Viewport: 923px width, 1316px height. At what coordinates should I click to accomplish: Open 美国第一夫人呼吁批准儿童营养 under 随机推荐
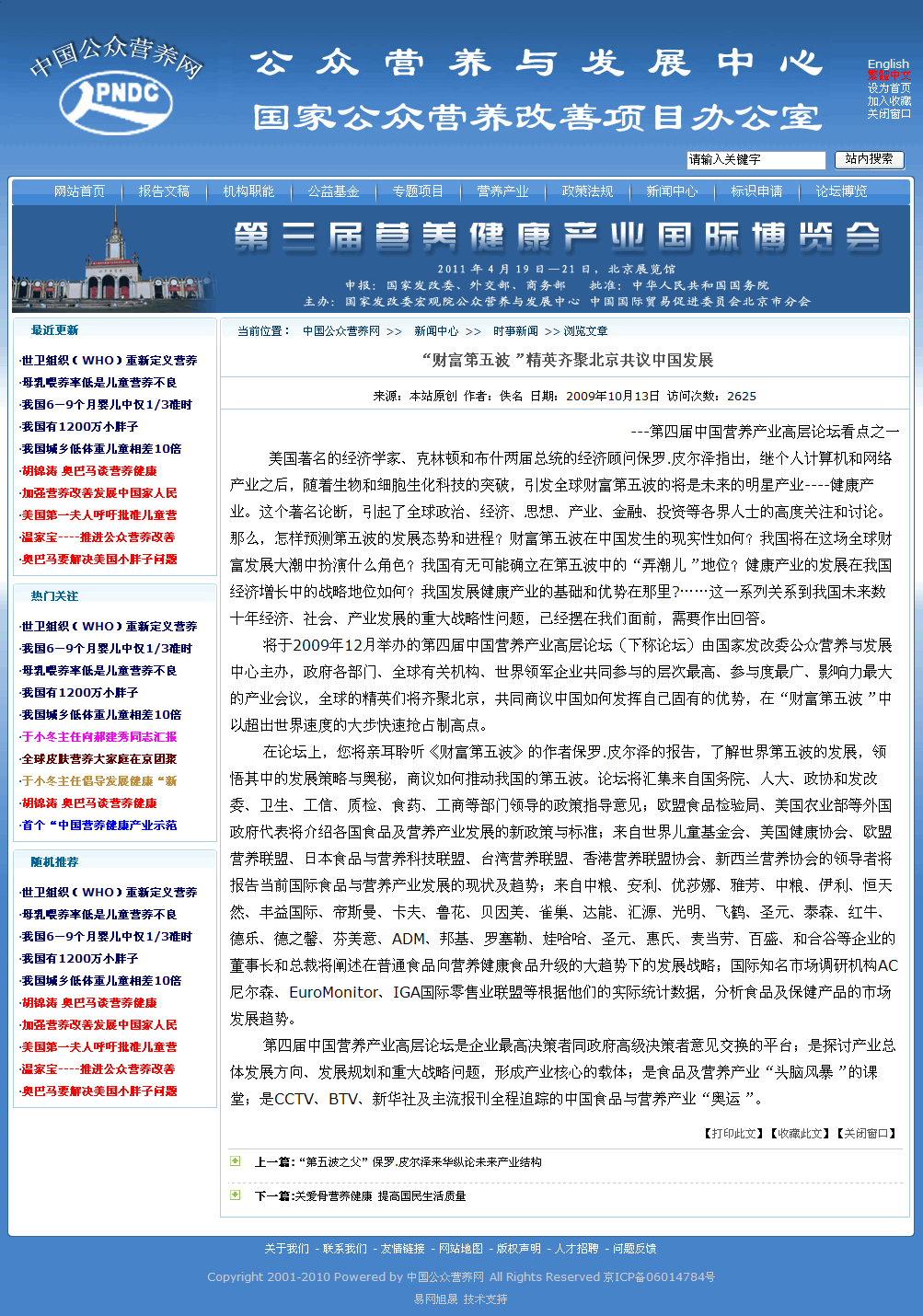coord(98,1047)
